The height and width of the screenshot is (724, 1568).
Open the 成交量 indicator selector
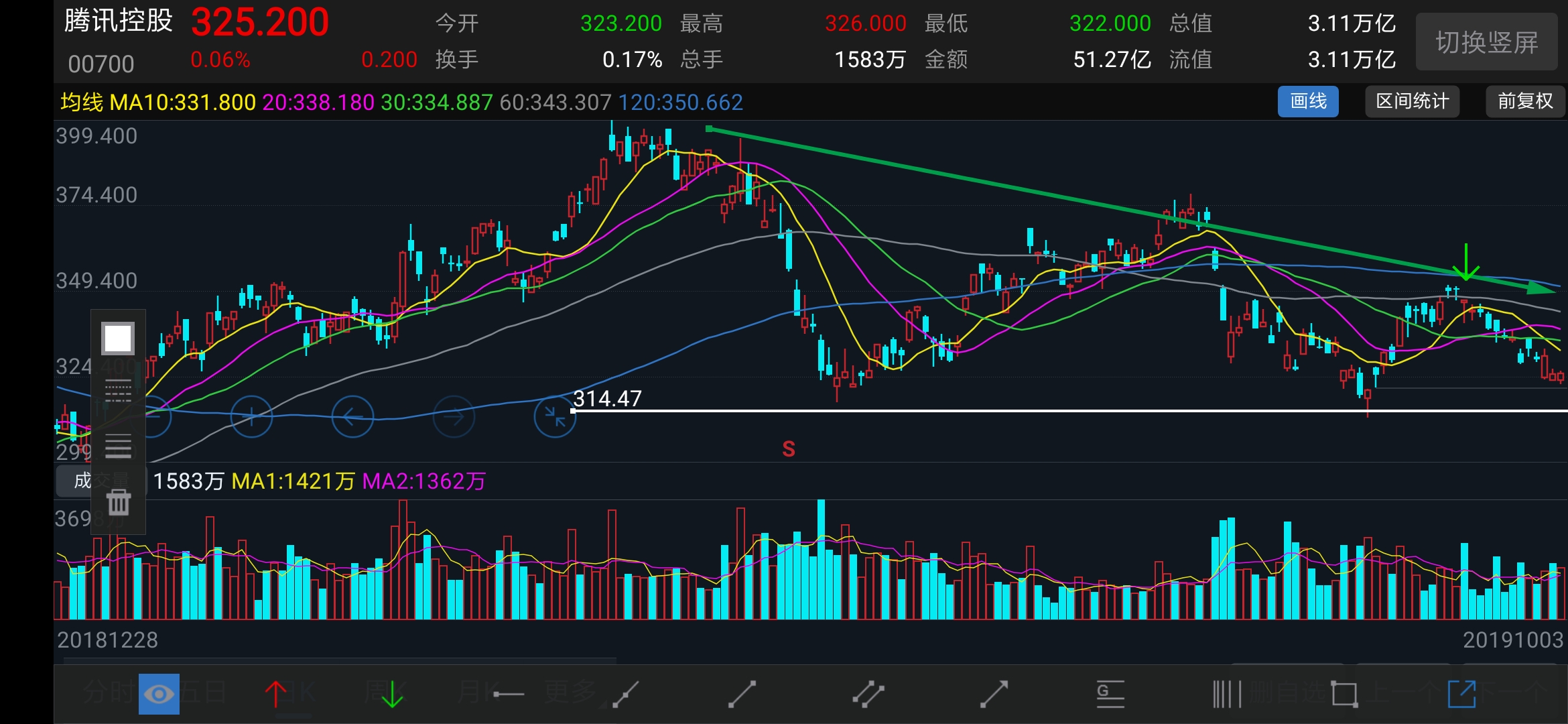click(x=101, y=481)
